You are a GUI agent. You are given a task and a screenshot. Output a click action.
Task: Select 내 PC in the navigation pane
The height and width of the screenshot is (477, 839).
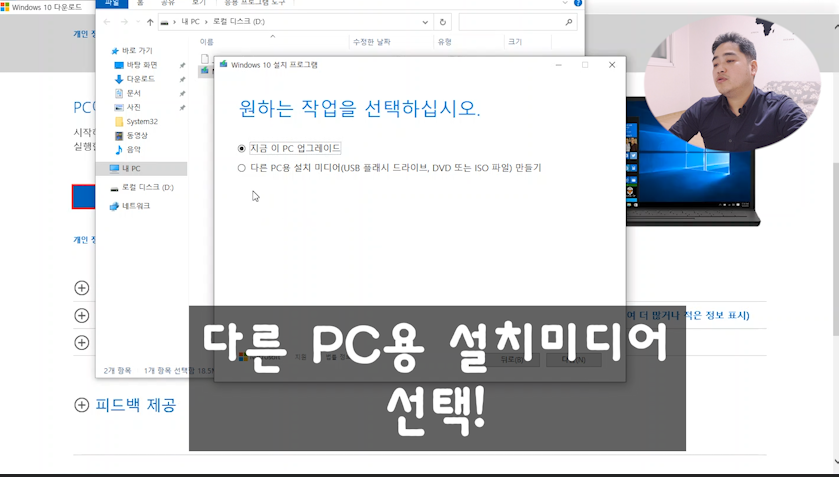(131, 168)
